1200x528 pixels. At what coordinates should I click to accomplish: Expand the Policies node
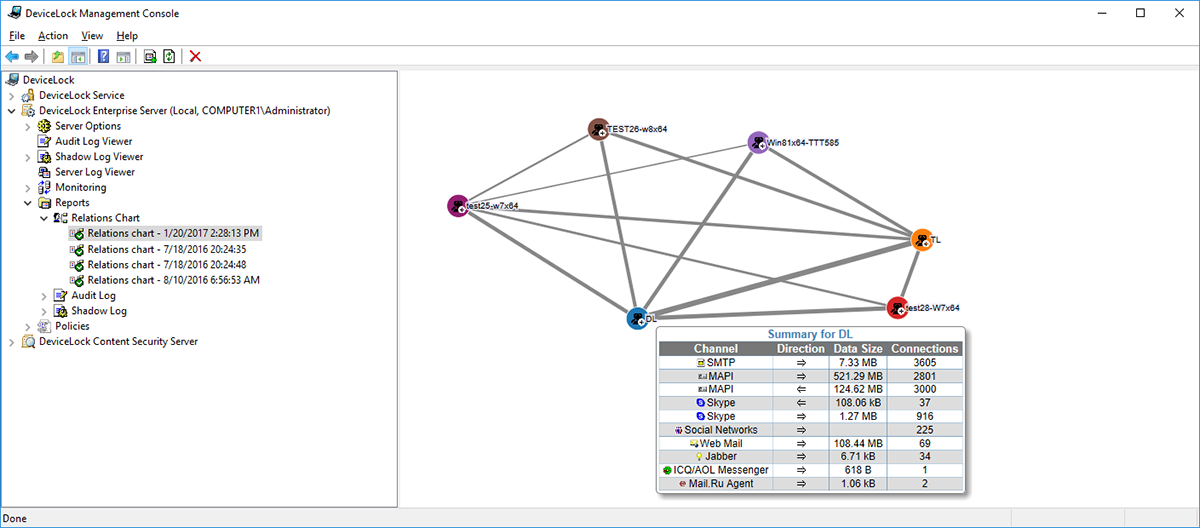(x=27, y=326)
